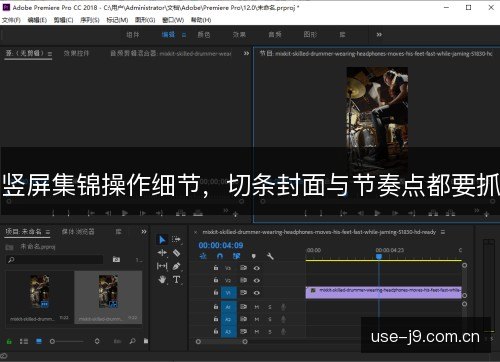Switch project panel to list view
This screenshot has width=500, height=362.
24,341
